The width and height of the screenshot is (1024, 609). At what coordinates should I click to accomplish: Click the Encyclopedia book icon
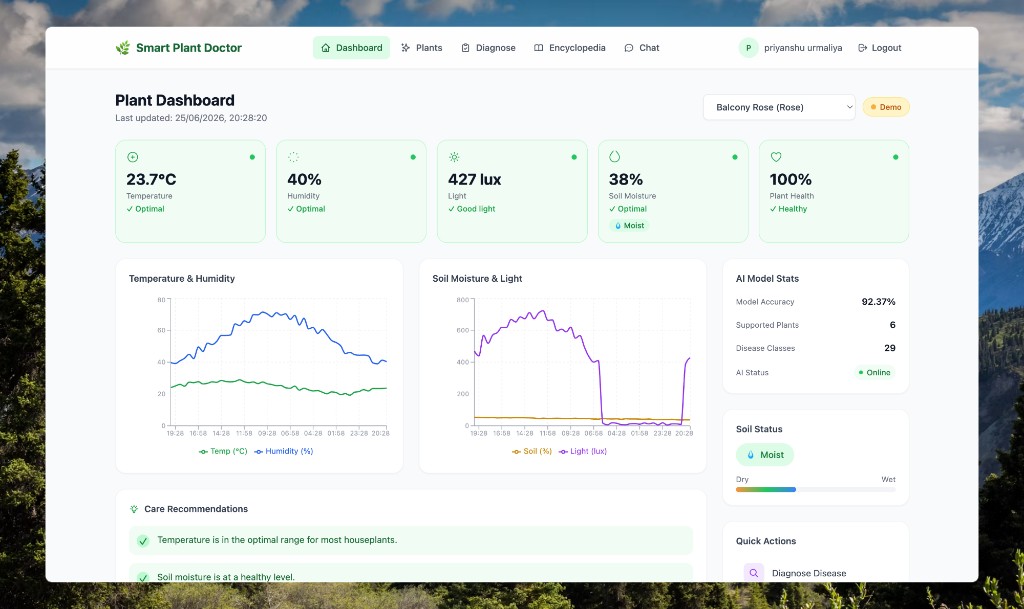(x=539, y=48)
